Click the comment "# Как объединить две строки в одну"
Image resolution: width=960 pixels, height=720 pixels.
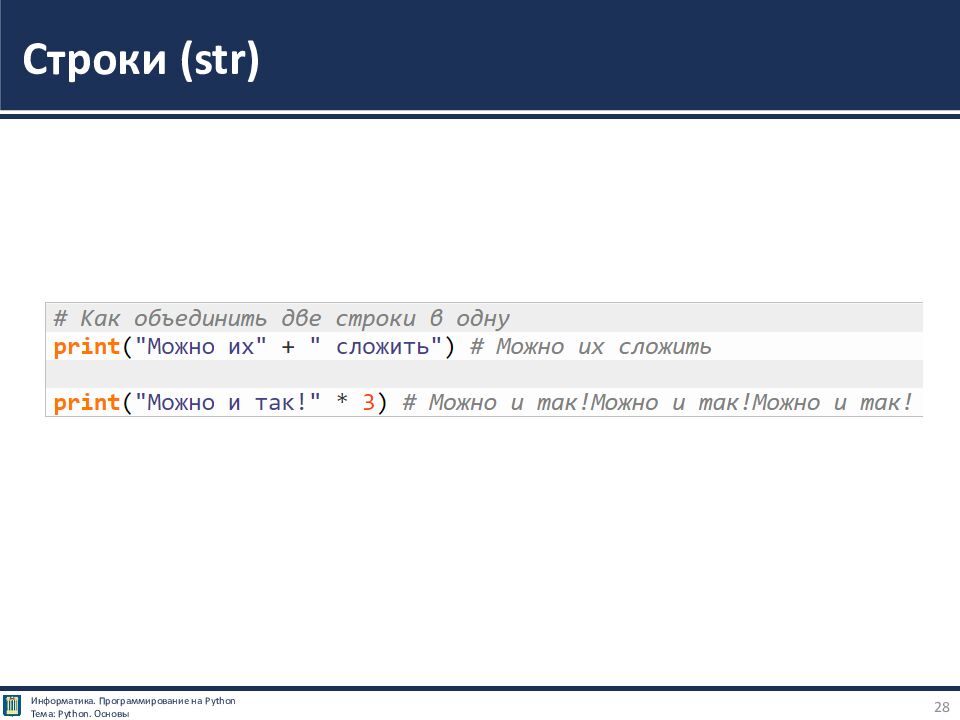[x=281, y=319]
